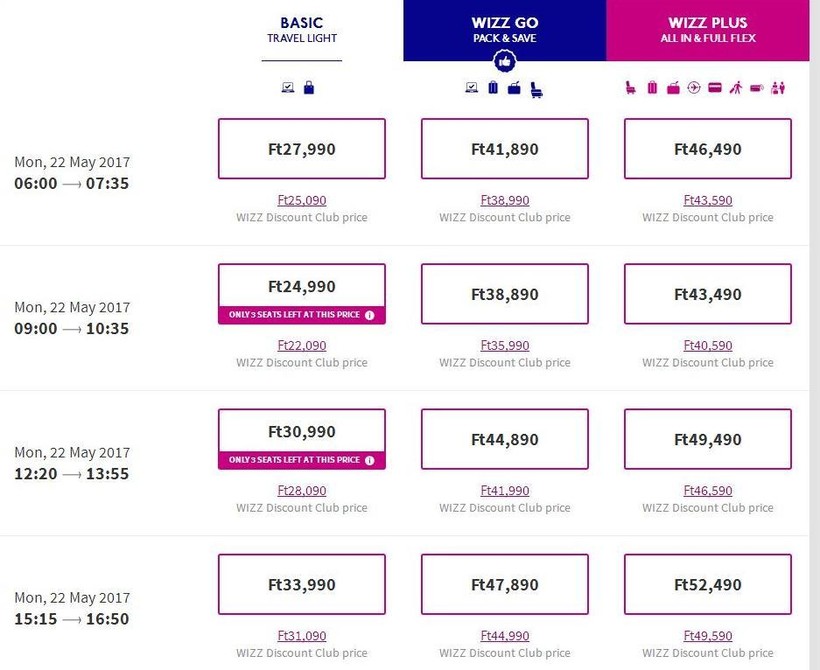820x670 pixels.
Task: Choose the Ft33,990 Basic fare at 15:15
Action: 301,584
